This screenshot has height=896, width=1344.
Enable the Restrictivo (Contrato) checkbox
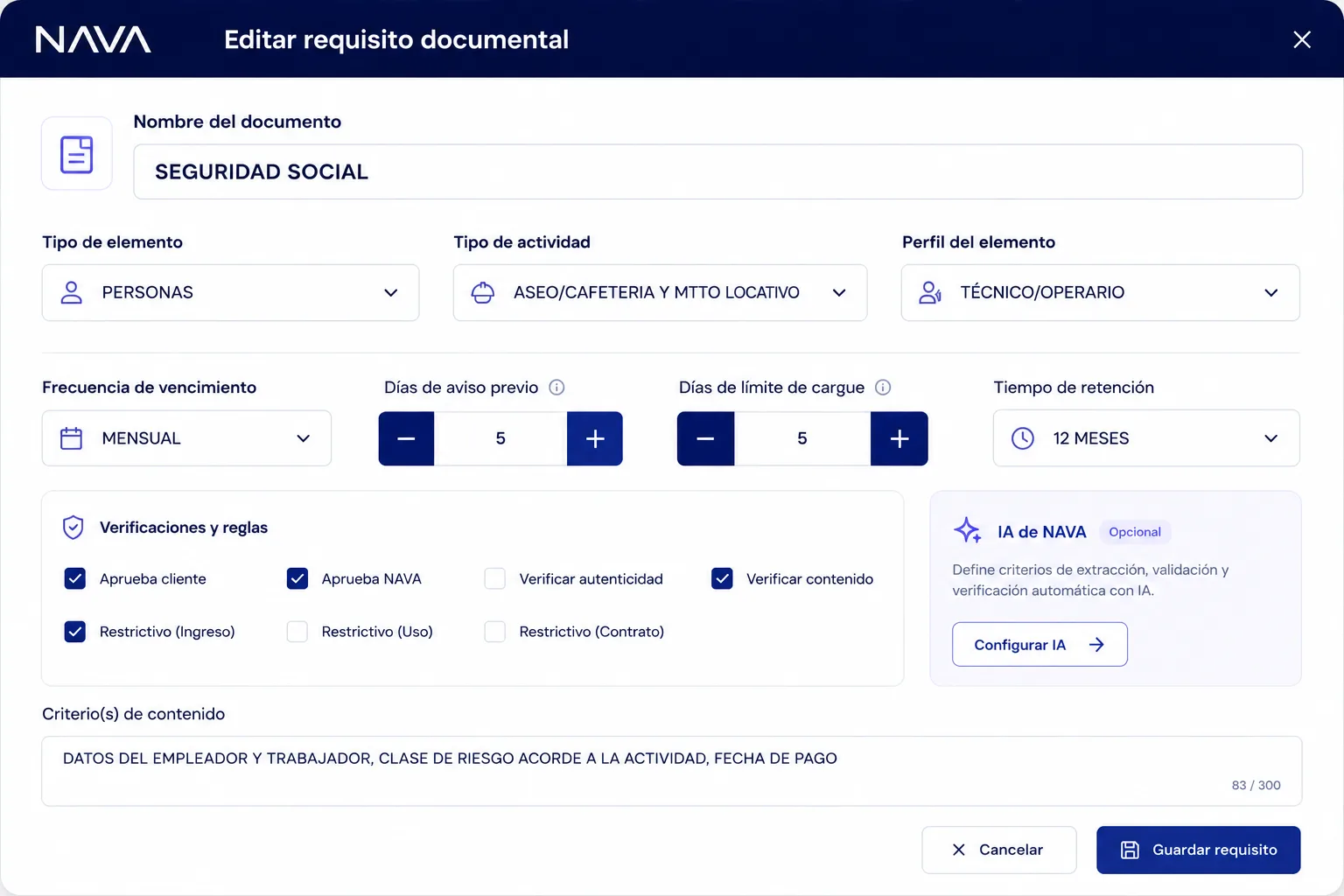(495, 632)
